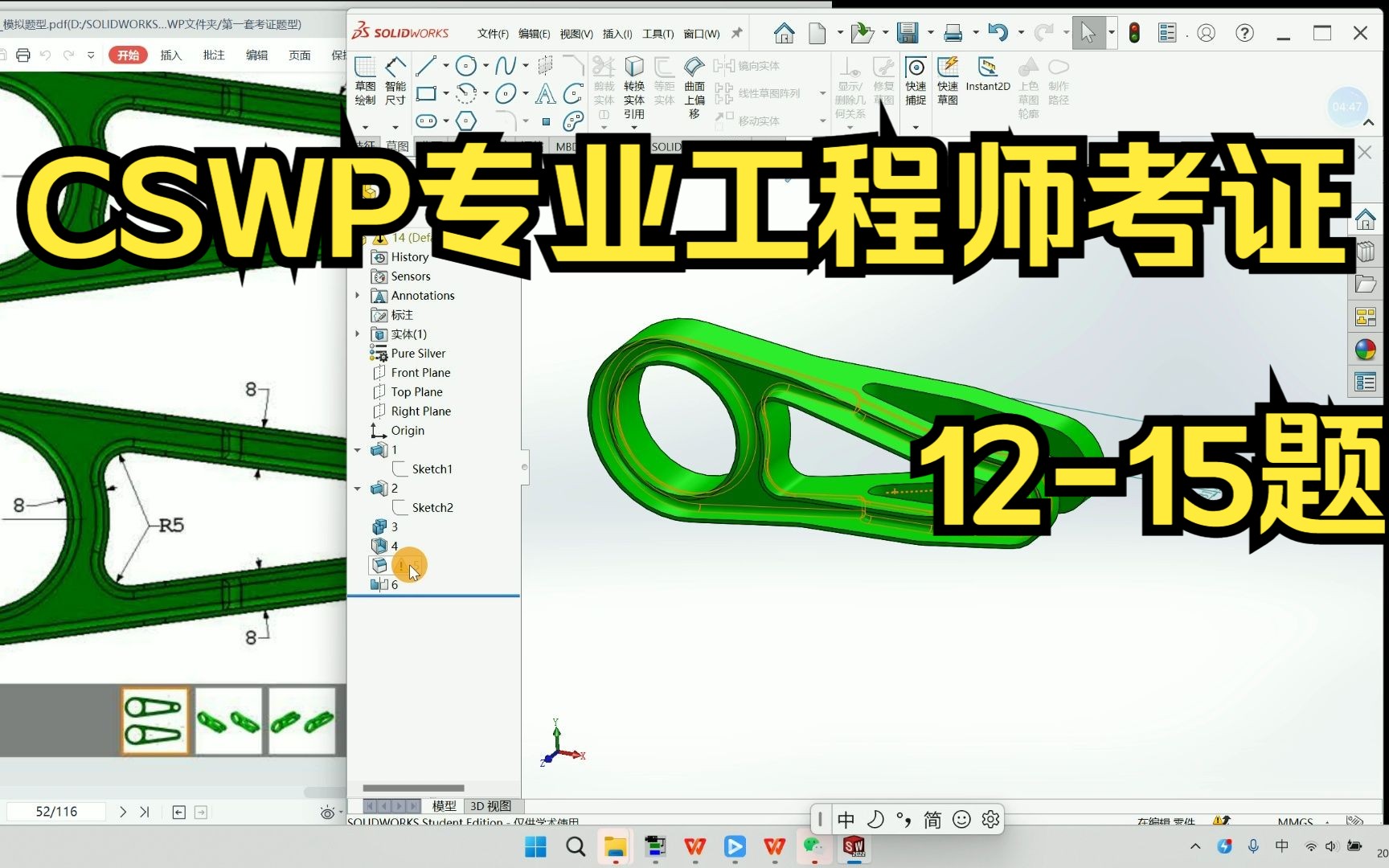Select the Ellipse sketch tool
Image resolution: width=1389 pixels, height=868 pixels.
(505, 94)
